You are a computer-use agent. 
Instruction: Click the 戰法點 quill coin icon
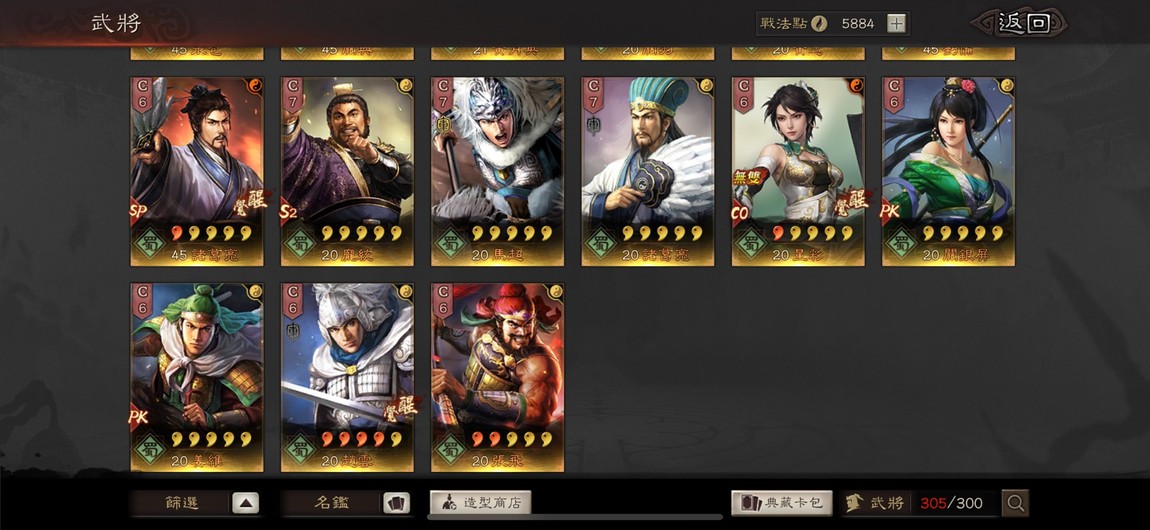pyautogui.click(x=819, y=23)
